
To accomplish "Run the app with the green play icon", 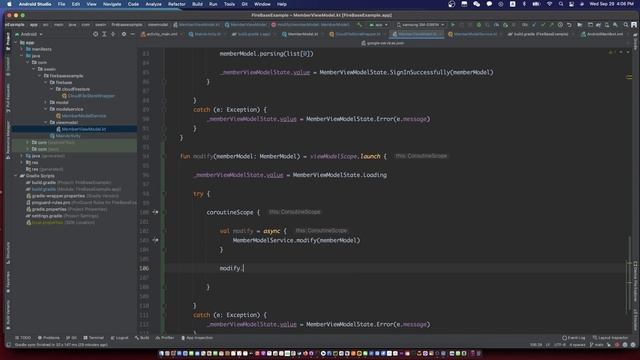I will [453, 25].
